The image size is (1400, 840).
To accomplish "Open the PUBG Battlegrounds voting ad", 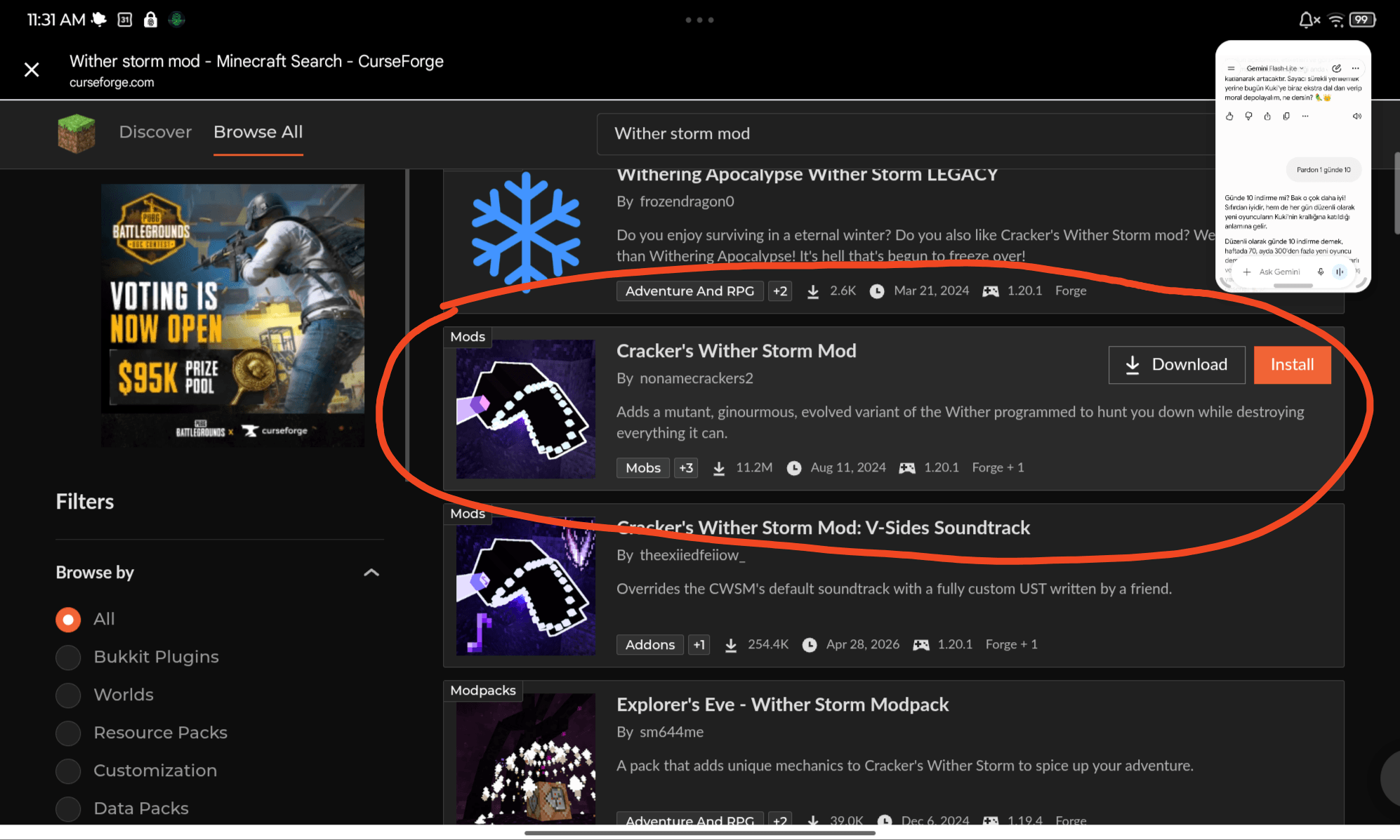I will tap(232, 315).
